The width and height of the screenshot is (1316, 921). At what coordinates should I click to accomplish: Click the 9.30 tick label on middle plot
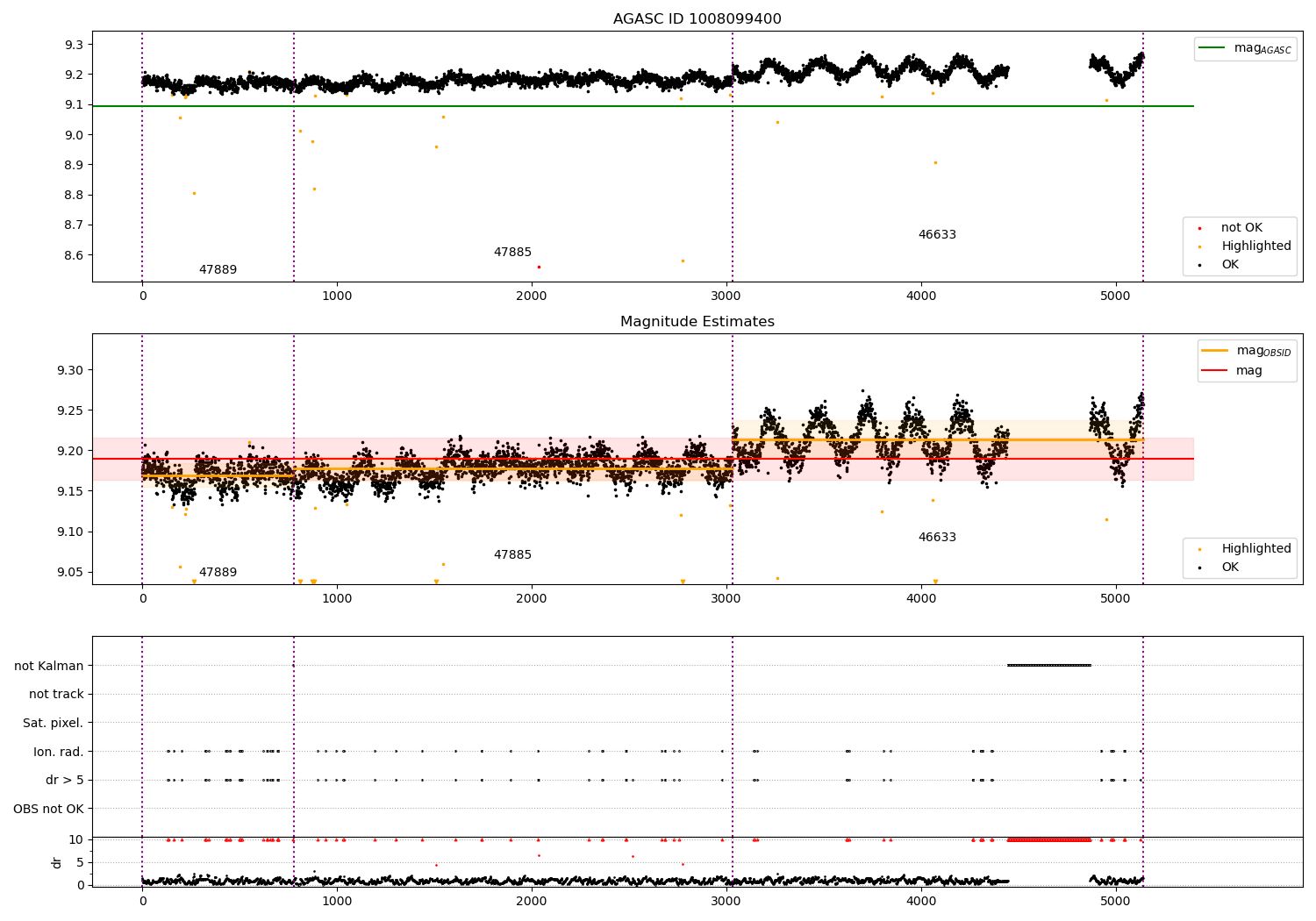click(70, 370)
